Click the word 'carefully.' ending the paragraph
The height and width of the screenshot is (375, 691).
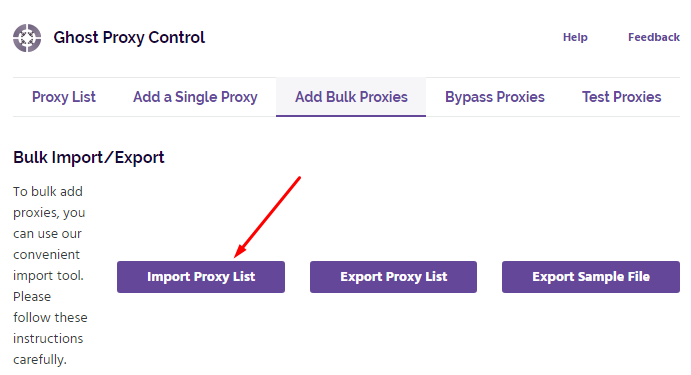coord(40,360)
